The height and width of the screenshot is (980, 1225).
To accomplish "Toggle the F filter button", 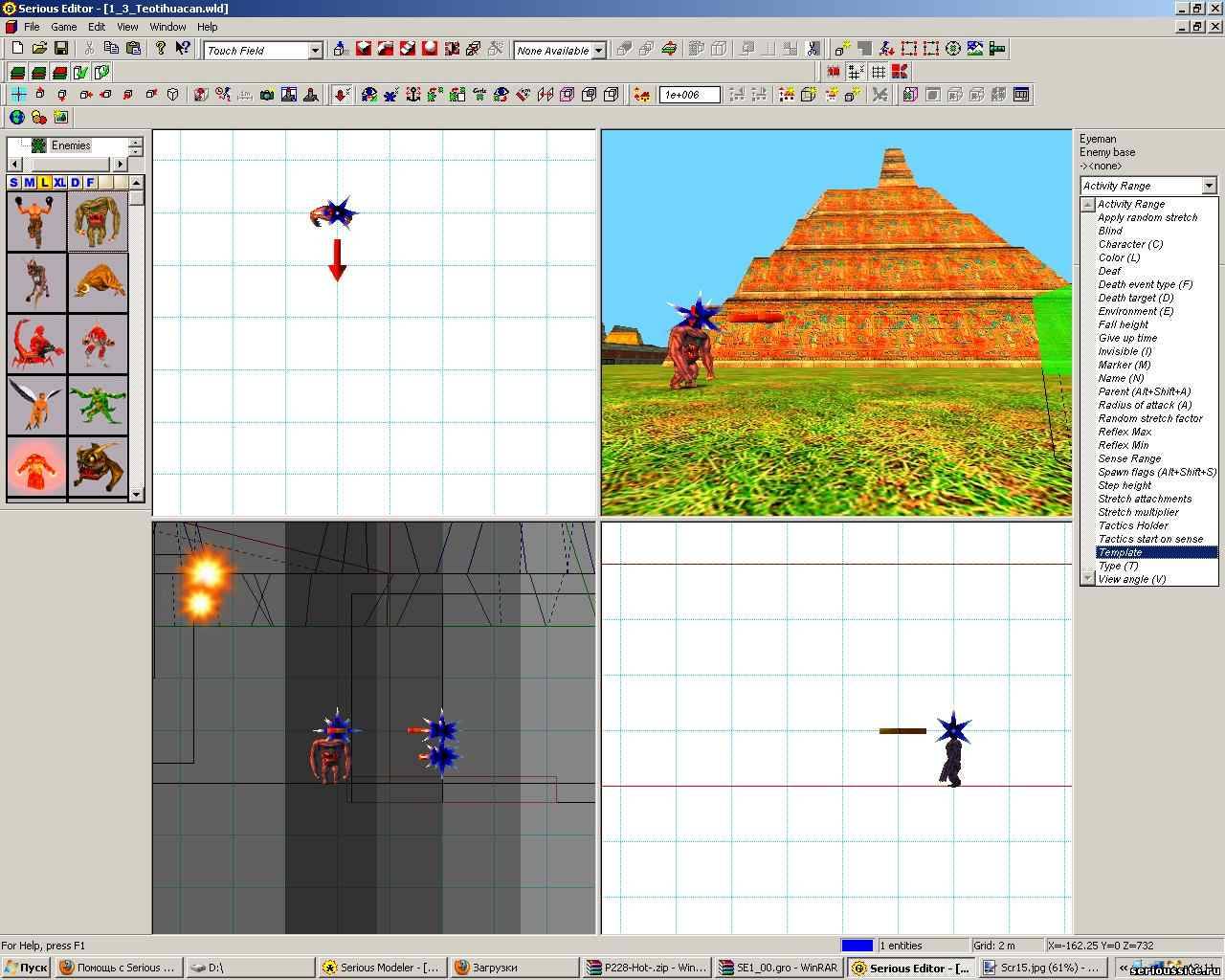I will click(90, 183).
